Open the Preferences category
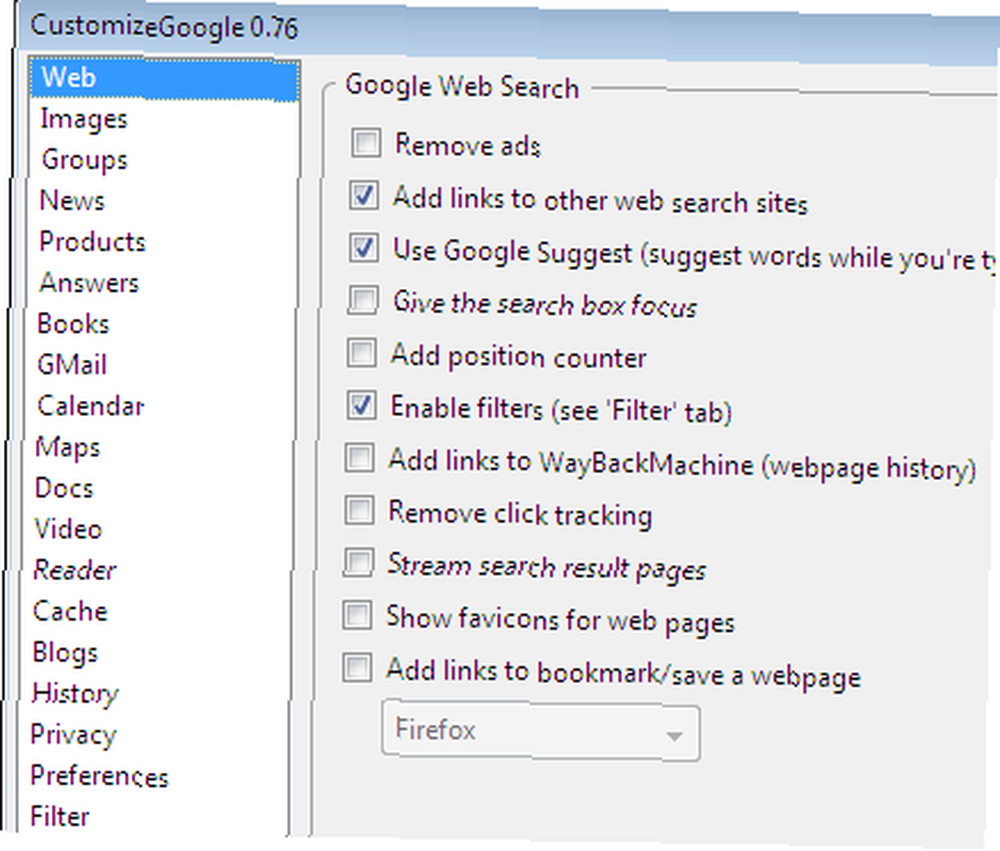The height and width of the screenshot is (851, 1000). click(99, 776)
